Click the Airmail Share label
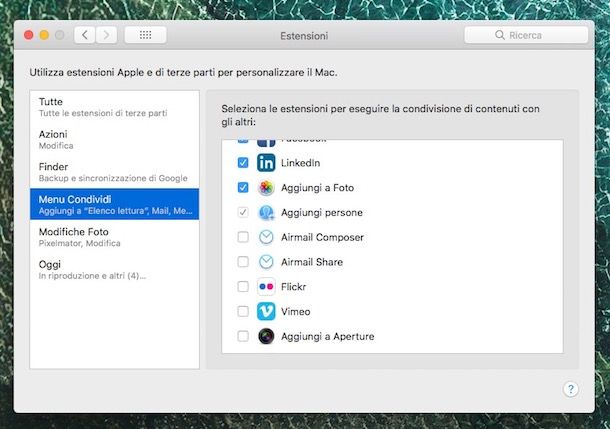This screenshot has width=610, height=429. coord(312,262)
